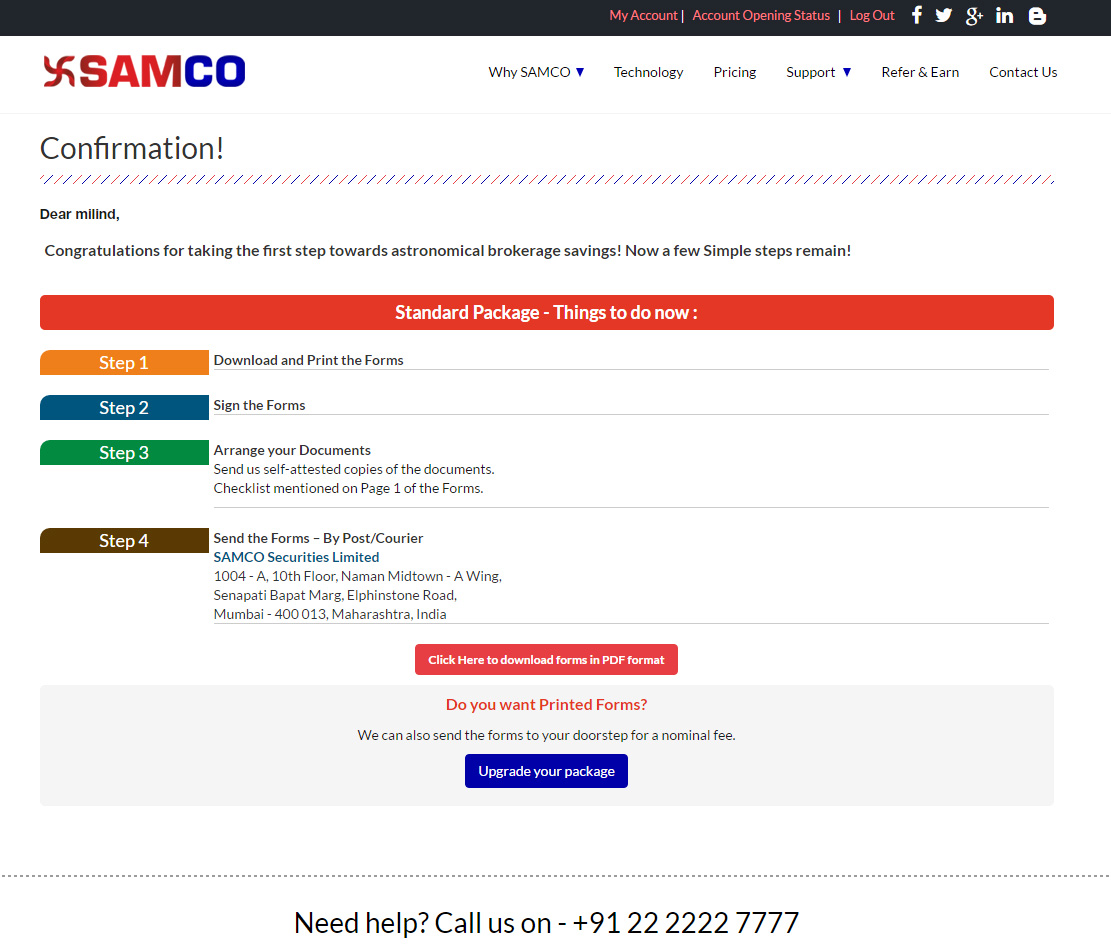Select the Step 4 brown label
The image size is (1111, 950).
tap(124, 541)
